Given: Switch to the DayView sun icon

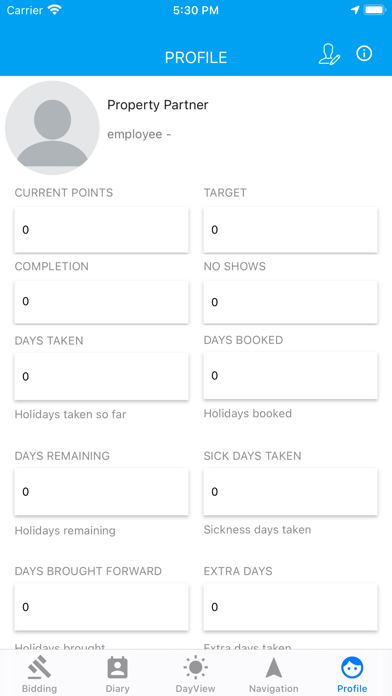Looking at the screenshot, I should (x=195, y=668).
